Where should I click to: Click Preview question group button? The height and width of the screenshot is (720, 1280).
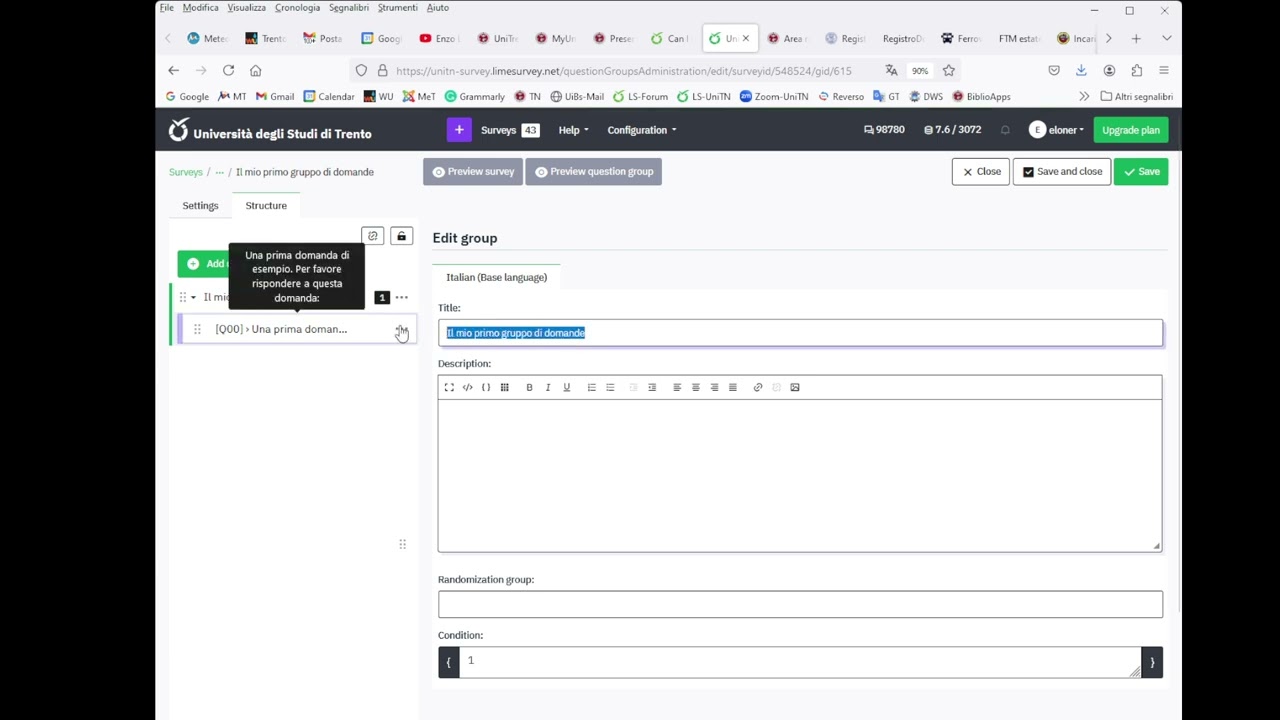594,172
